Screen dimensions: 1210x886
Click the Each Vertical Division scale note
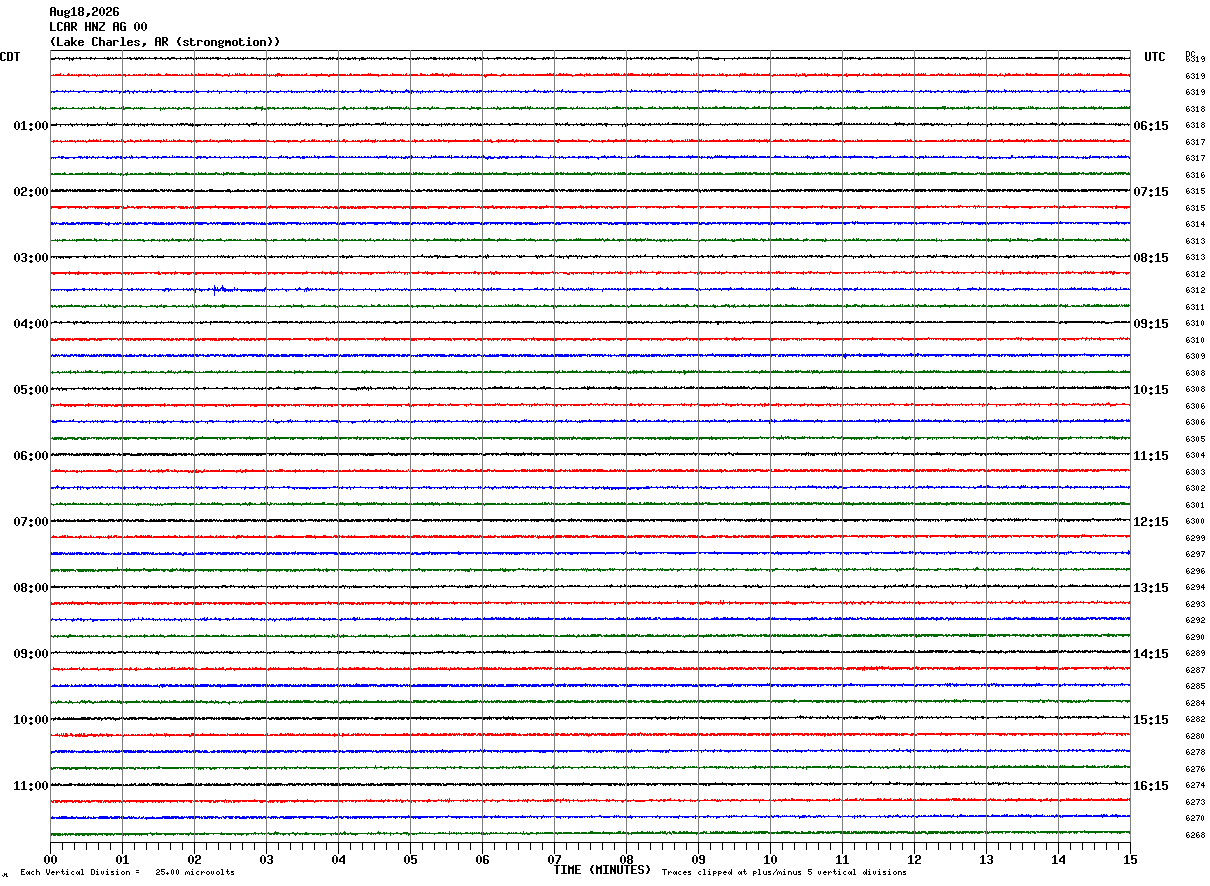click(x=127, y=872)
